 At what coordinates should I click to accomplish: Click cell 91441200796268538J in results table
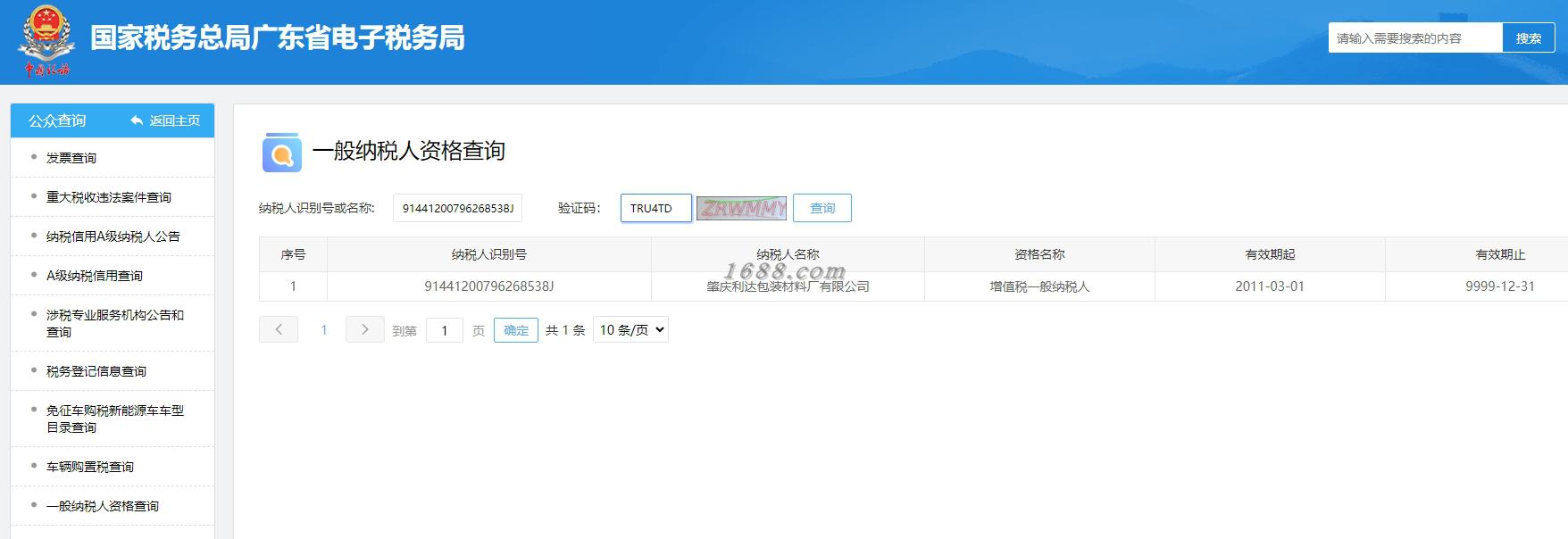click(489, 286)
